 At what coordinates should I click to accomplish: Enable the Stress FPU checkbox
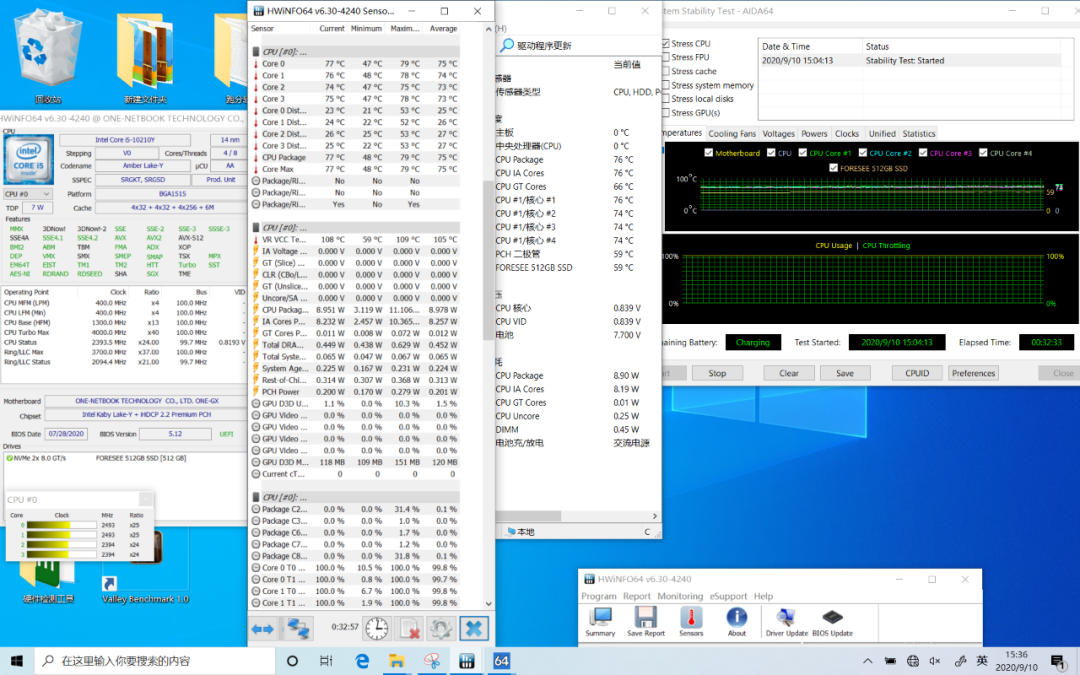click(666, 58)
